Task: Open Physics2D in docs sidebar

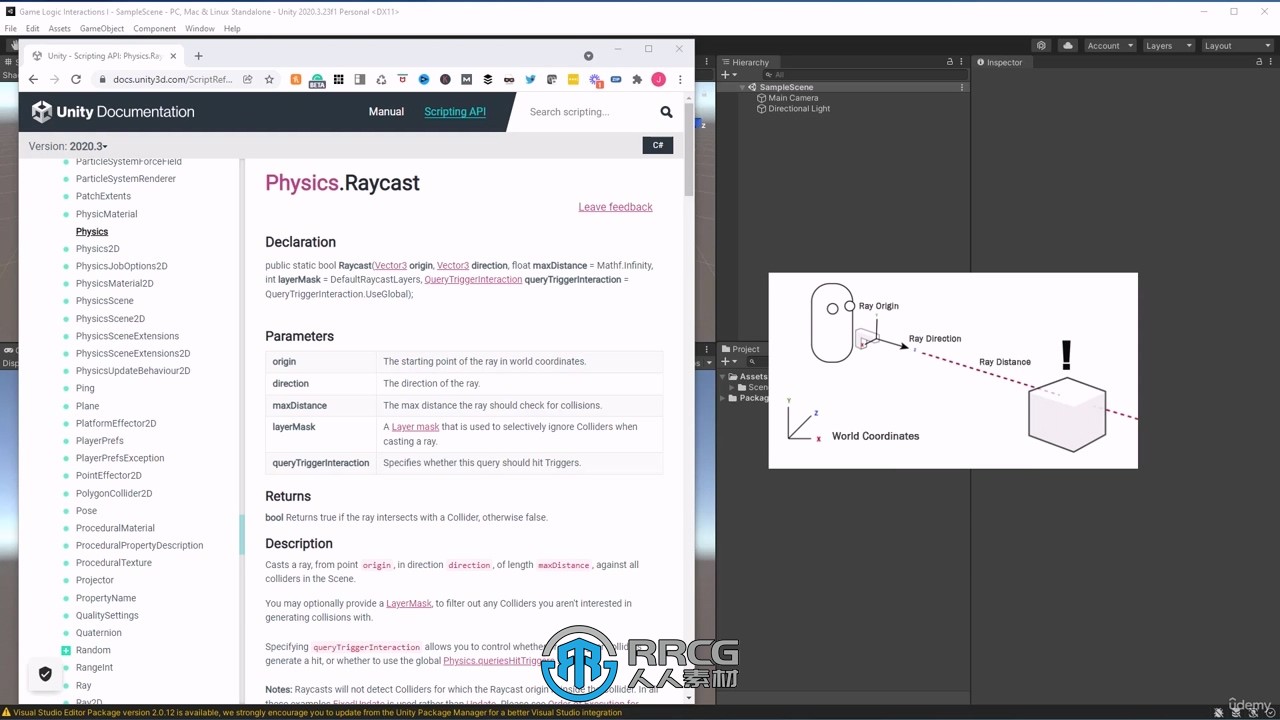Action: point(97,249)
